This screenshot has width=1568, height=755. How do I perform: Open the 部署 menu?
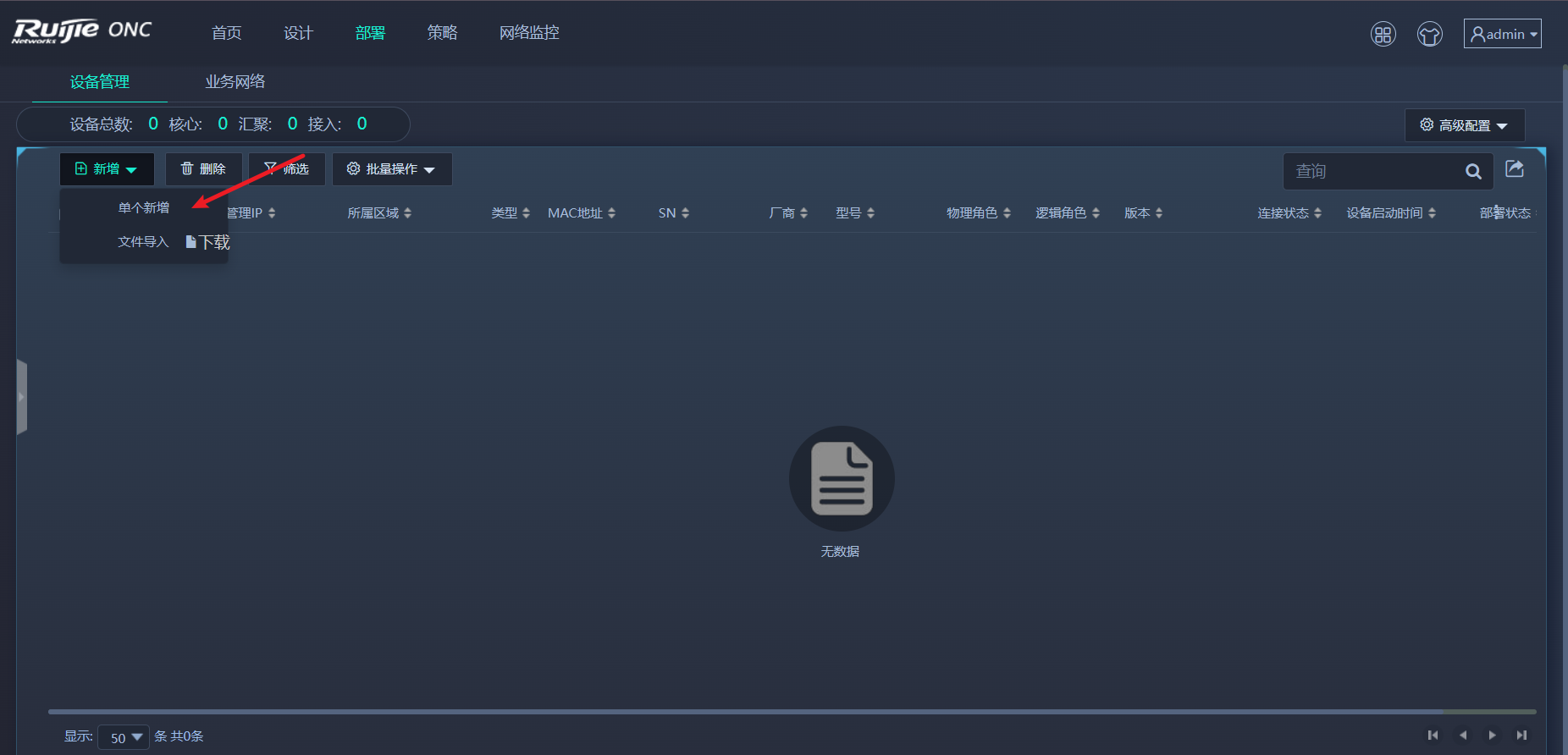click(371, 32)
